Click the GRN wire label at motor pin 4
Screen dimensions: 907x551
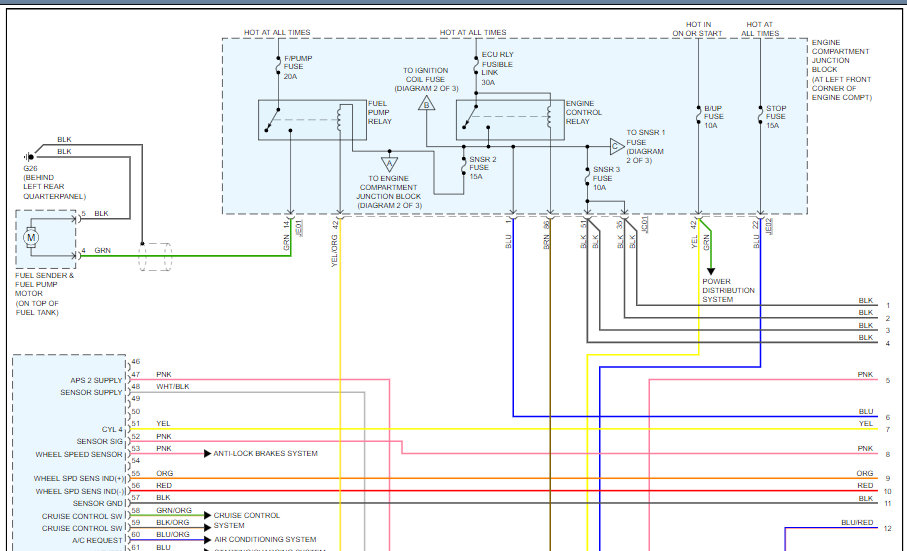(x=102, y=250)
